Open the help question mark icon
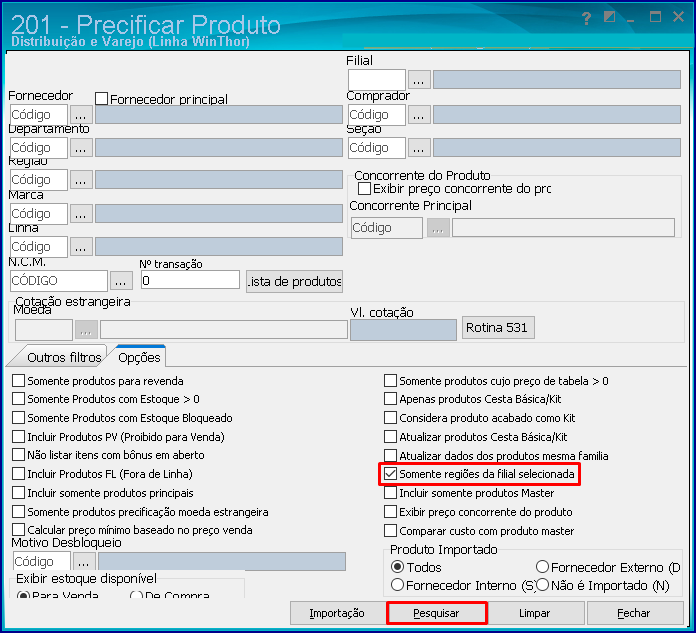Image resolution: width=696 pixels, height=633 pixels. point(586,18)
